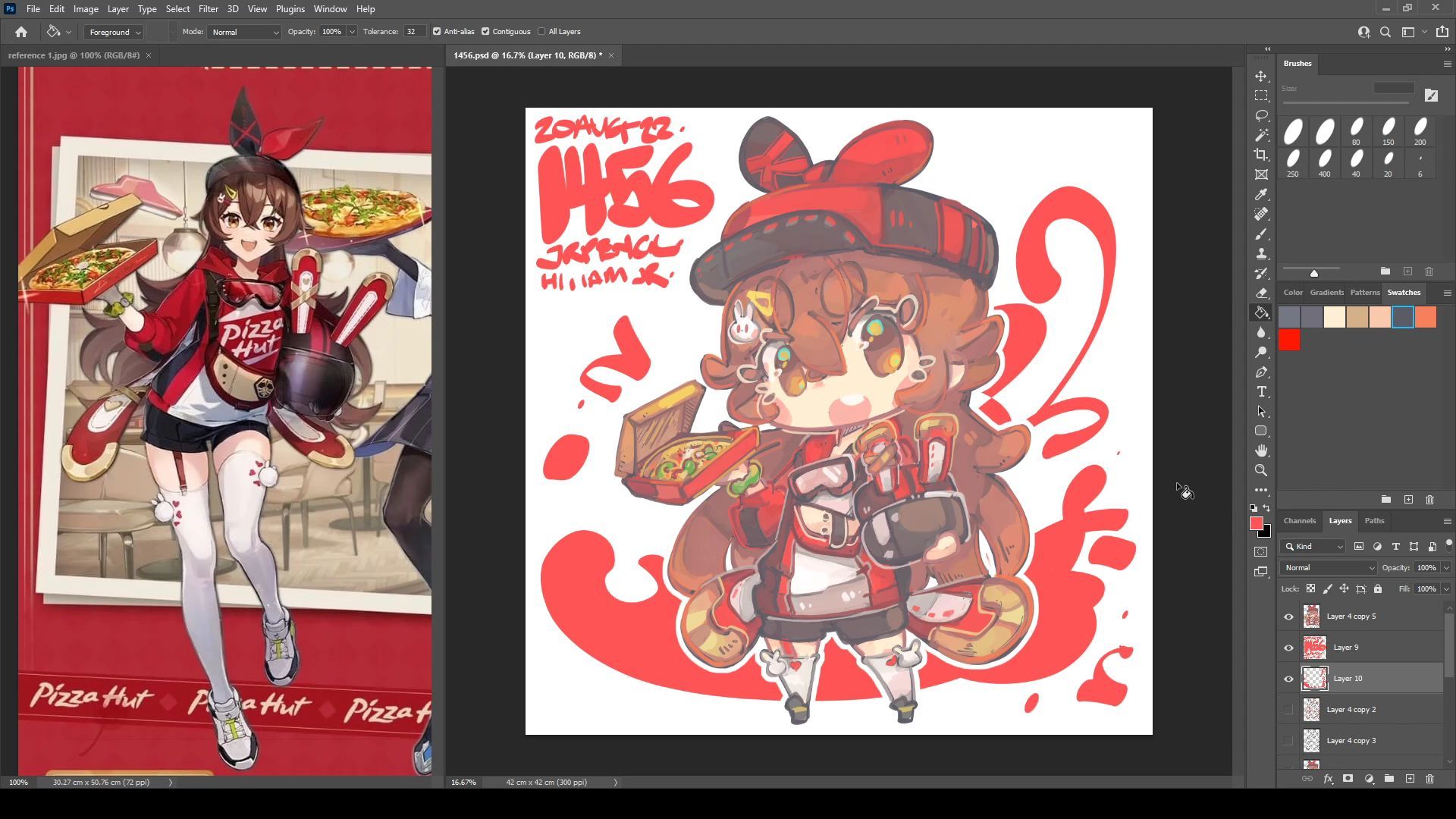This screenshot has width=1456, height=819.
Task: Select the Move tool
Action: 1261,77
